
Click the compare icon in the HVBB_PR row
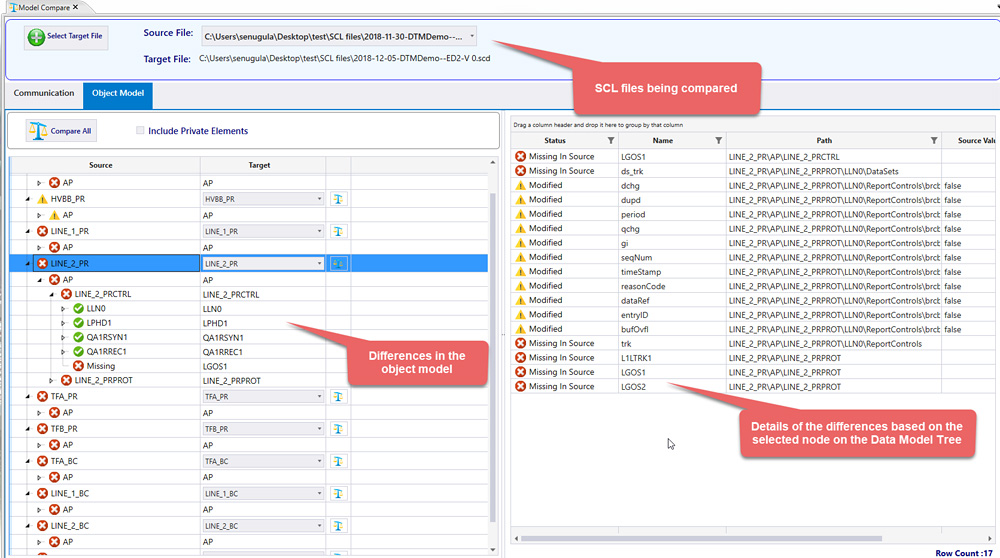pos(337,199)
